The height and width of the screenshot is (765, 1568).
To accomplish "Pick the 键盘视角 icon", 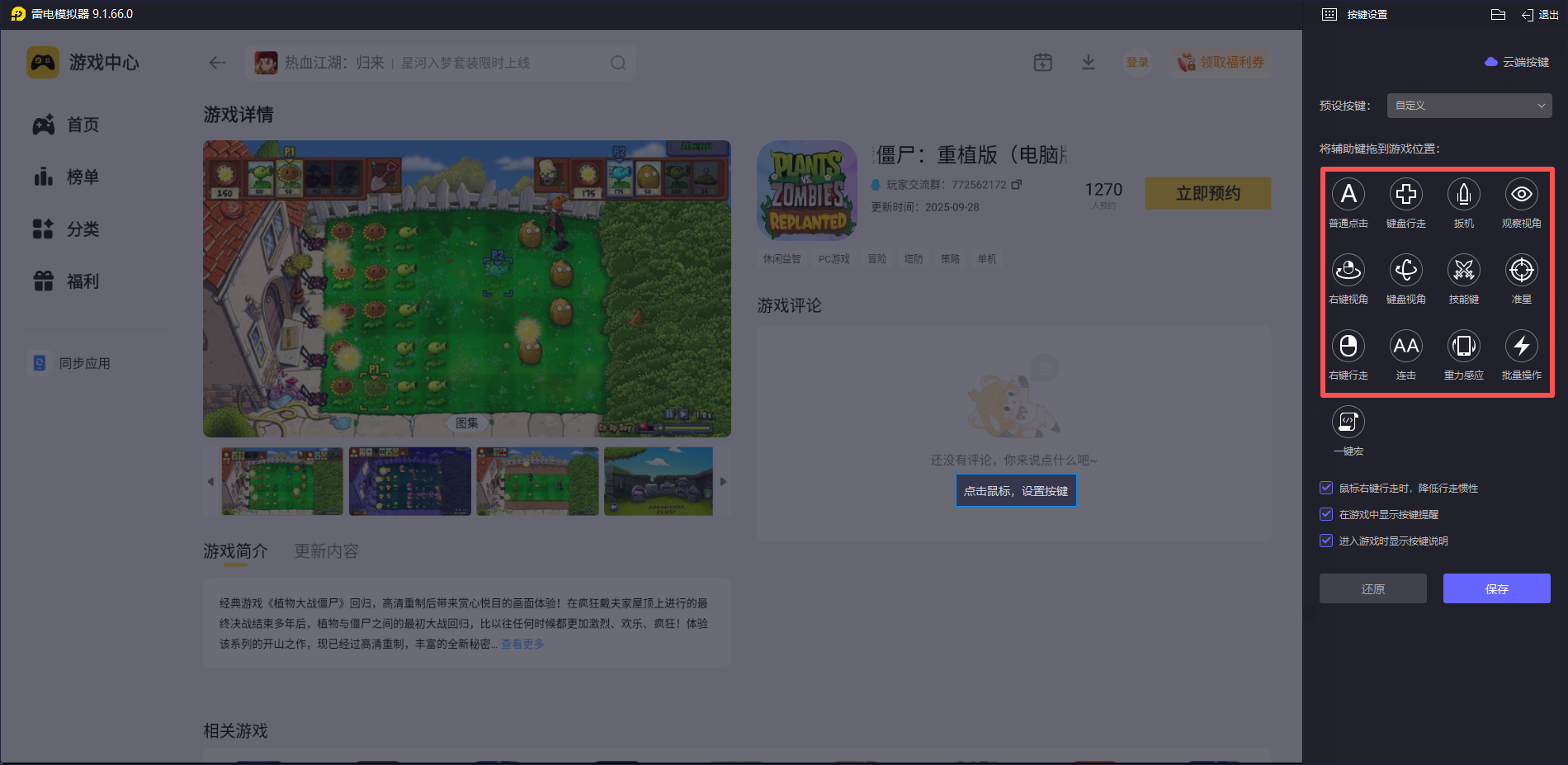I will point(1406,271).
